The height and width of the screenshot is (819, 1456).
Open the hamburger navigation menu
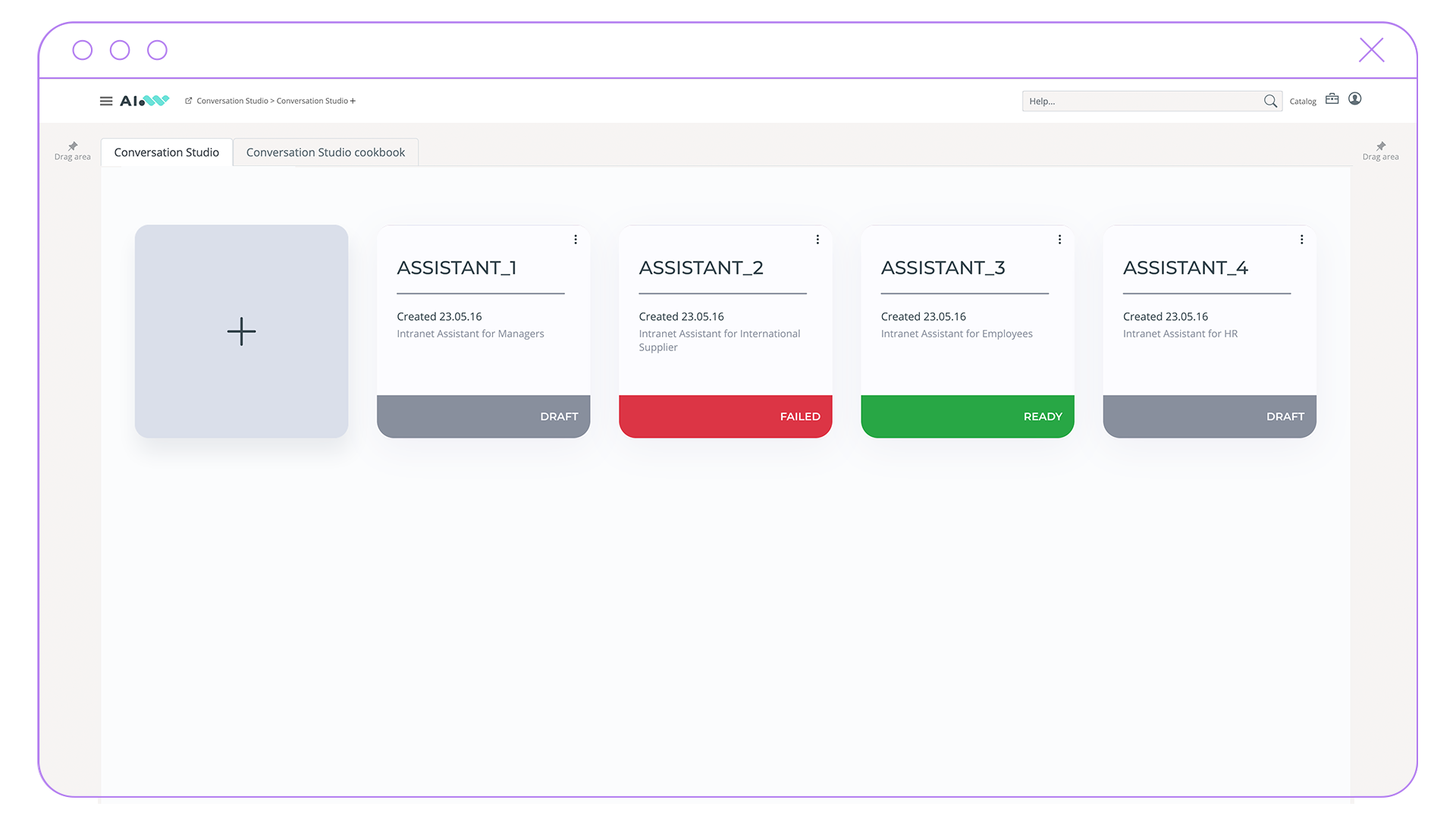[106, 101]
